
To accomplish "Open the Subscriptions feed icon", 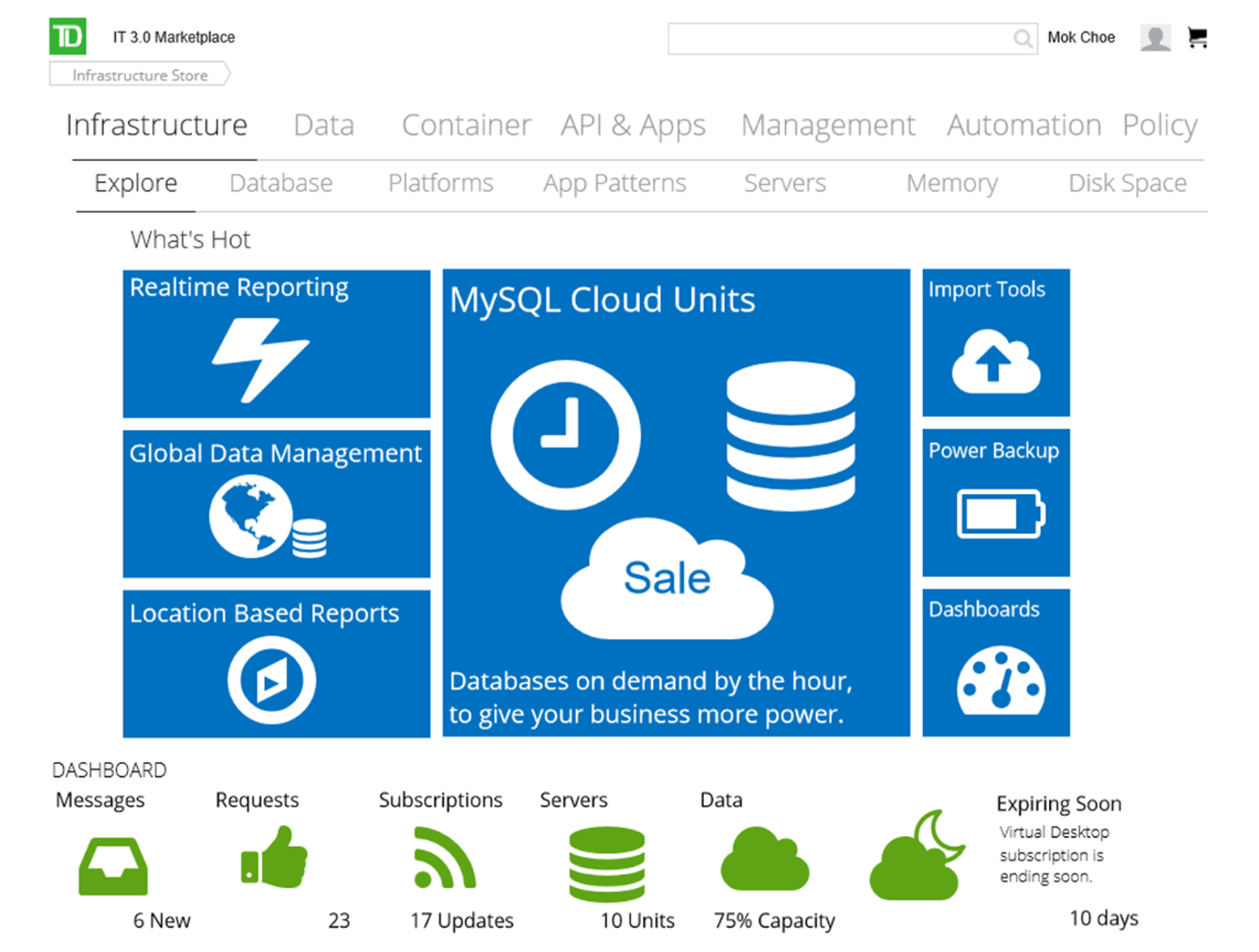I will [x=444, y=858].
